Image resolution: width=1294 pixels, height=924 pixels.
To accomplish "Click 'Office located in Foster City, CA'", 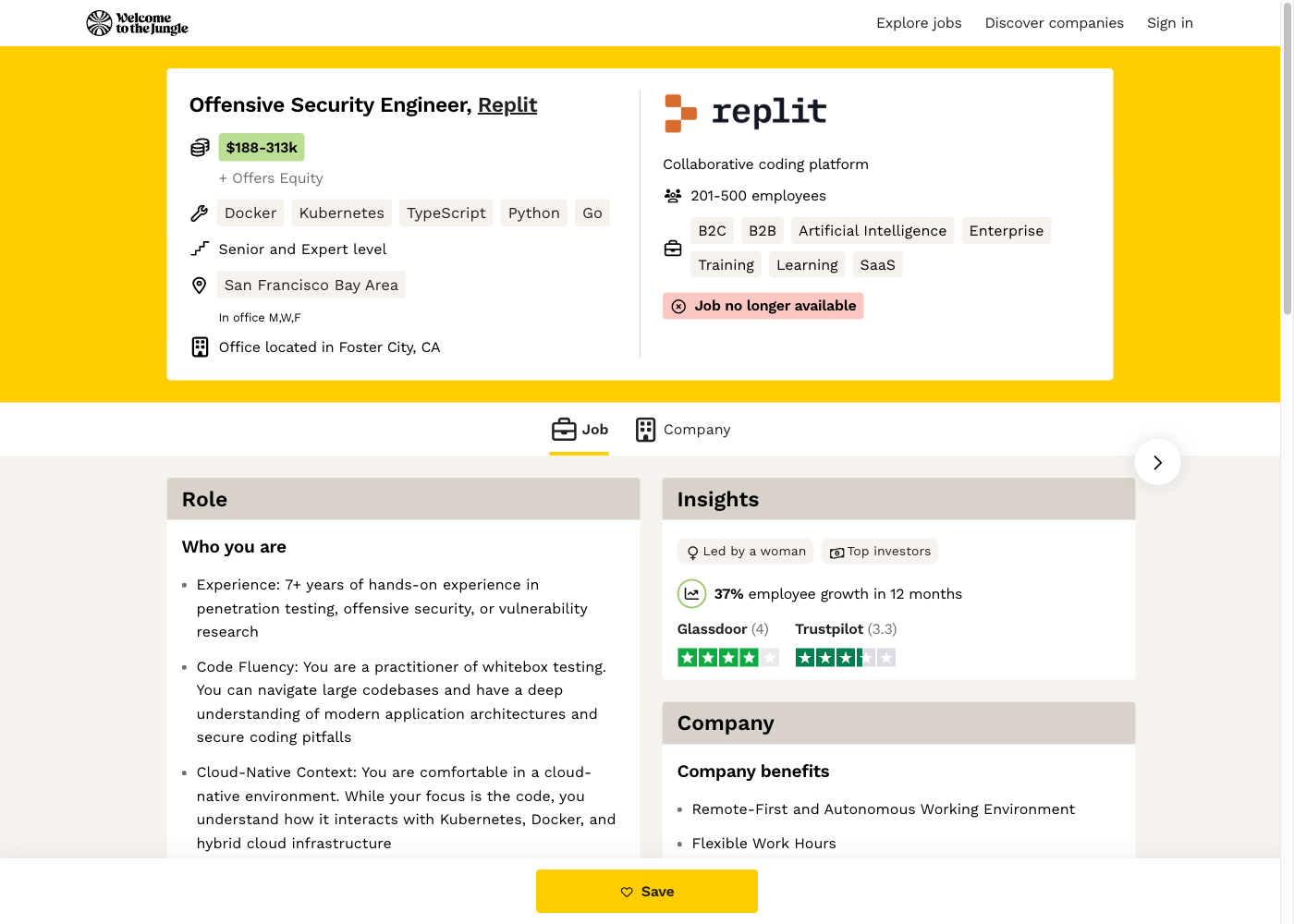I will [330, 347].
